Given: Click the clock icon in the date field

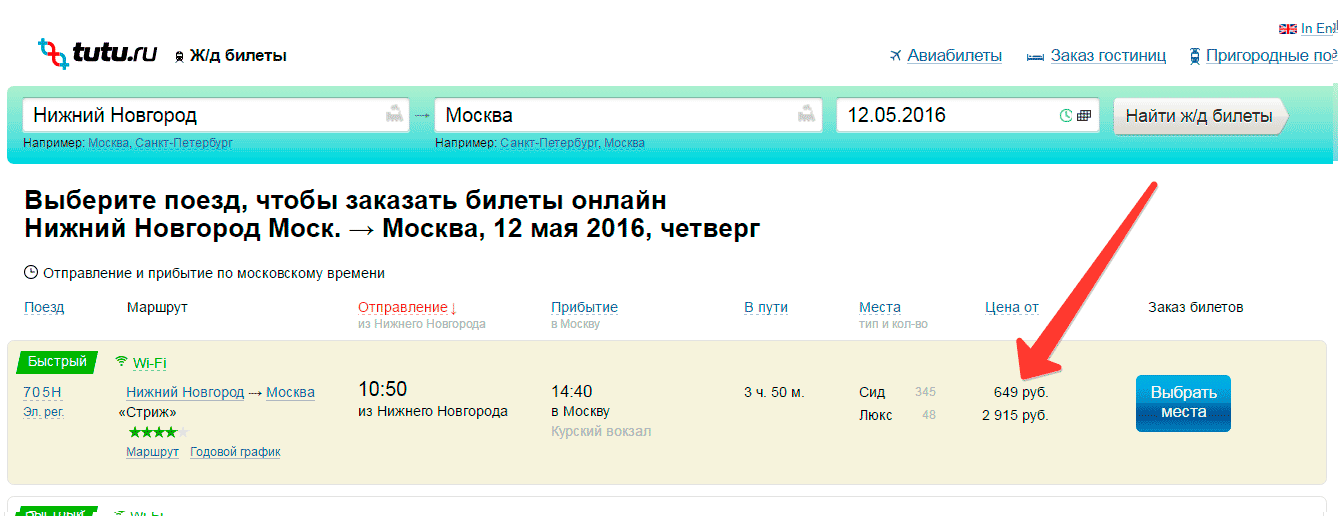Looking at the screenshot, I should tap(1066, 115).
